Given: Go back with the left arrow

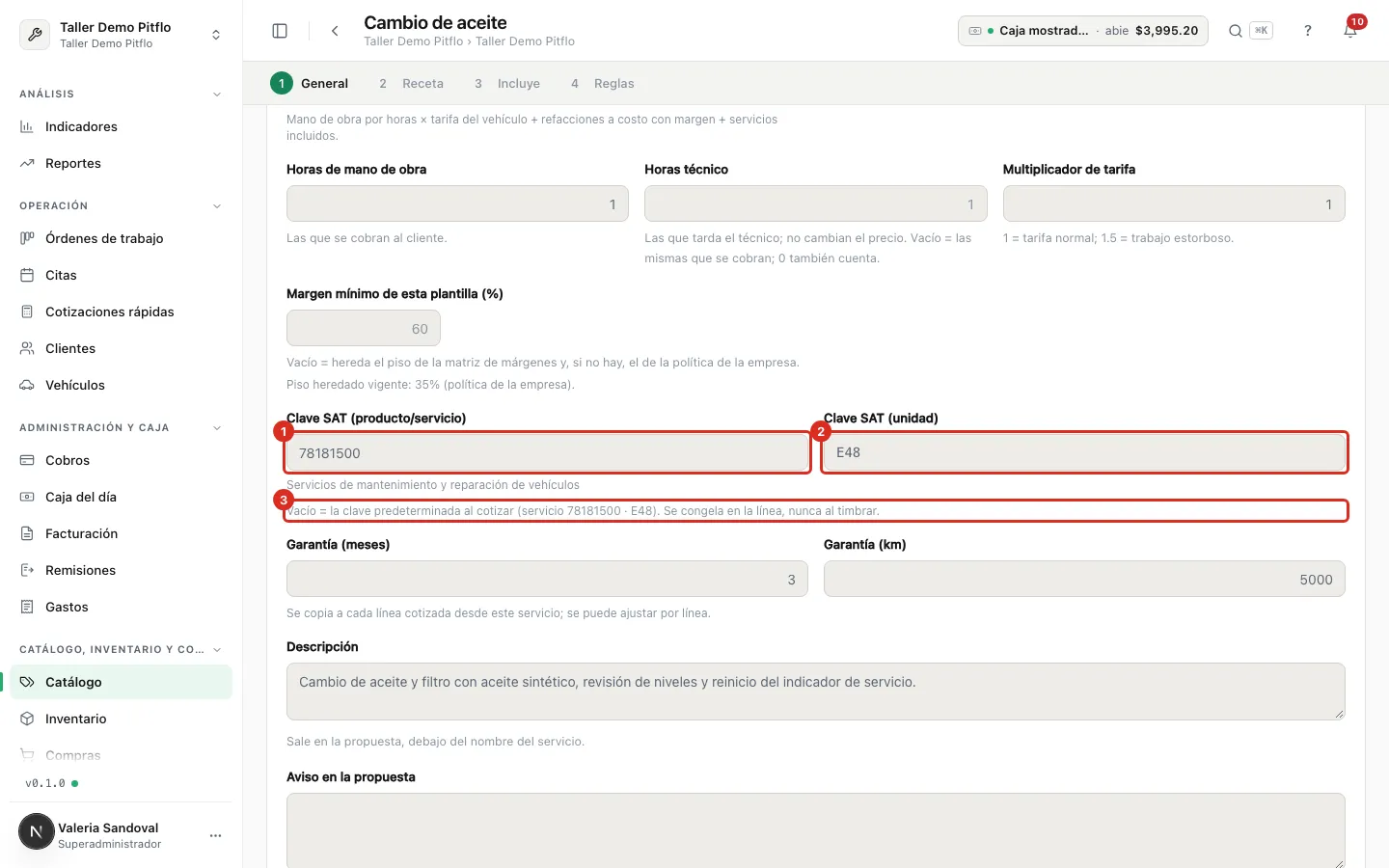Looking at the screenshot, I should click(x=335, y=31).
